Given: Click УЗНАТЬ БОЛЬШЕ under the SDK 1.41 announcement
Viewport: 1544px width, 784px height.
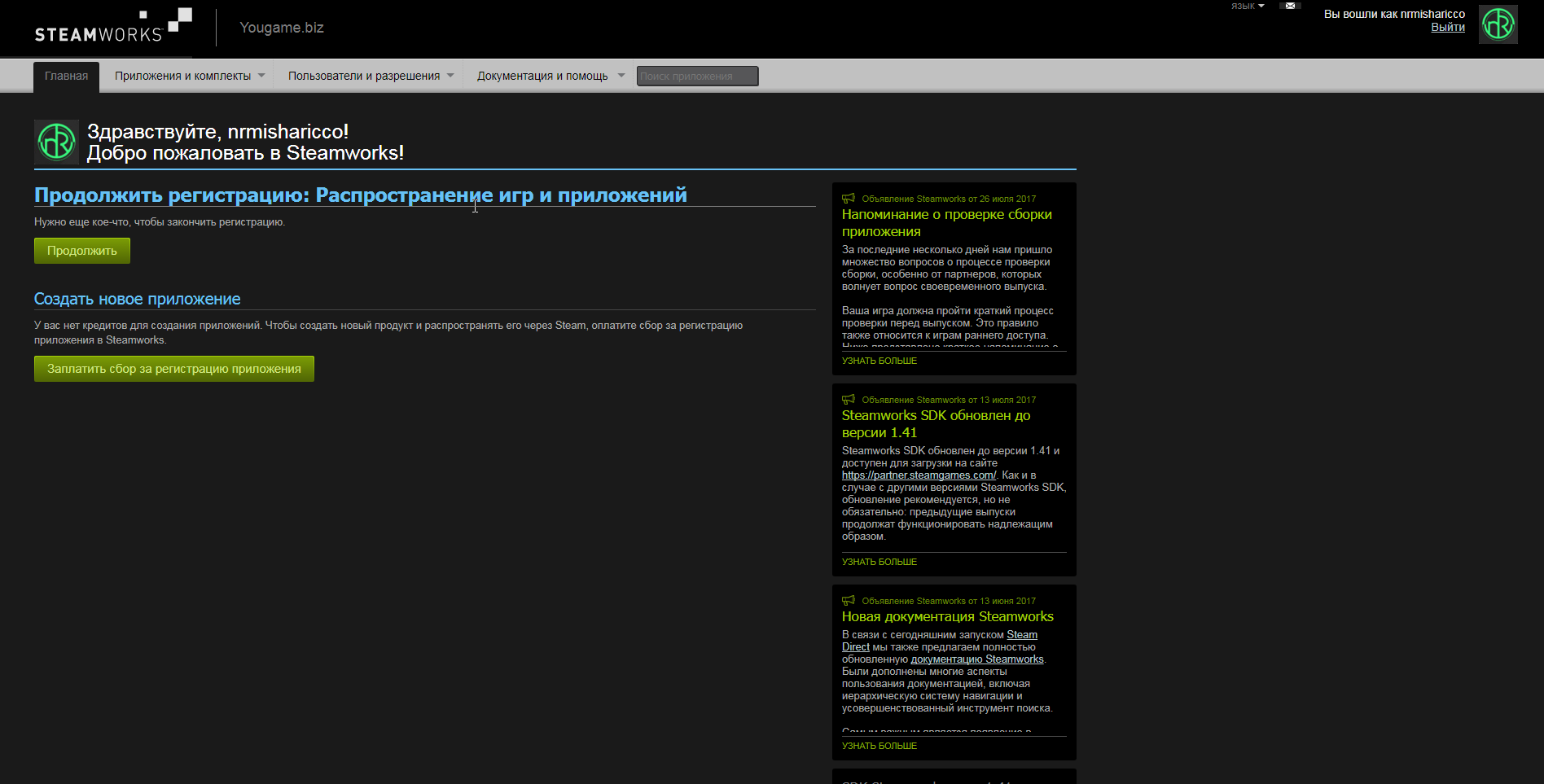Looking at the screenshot, I should (x=879, y=562).
